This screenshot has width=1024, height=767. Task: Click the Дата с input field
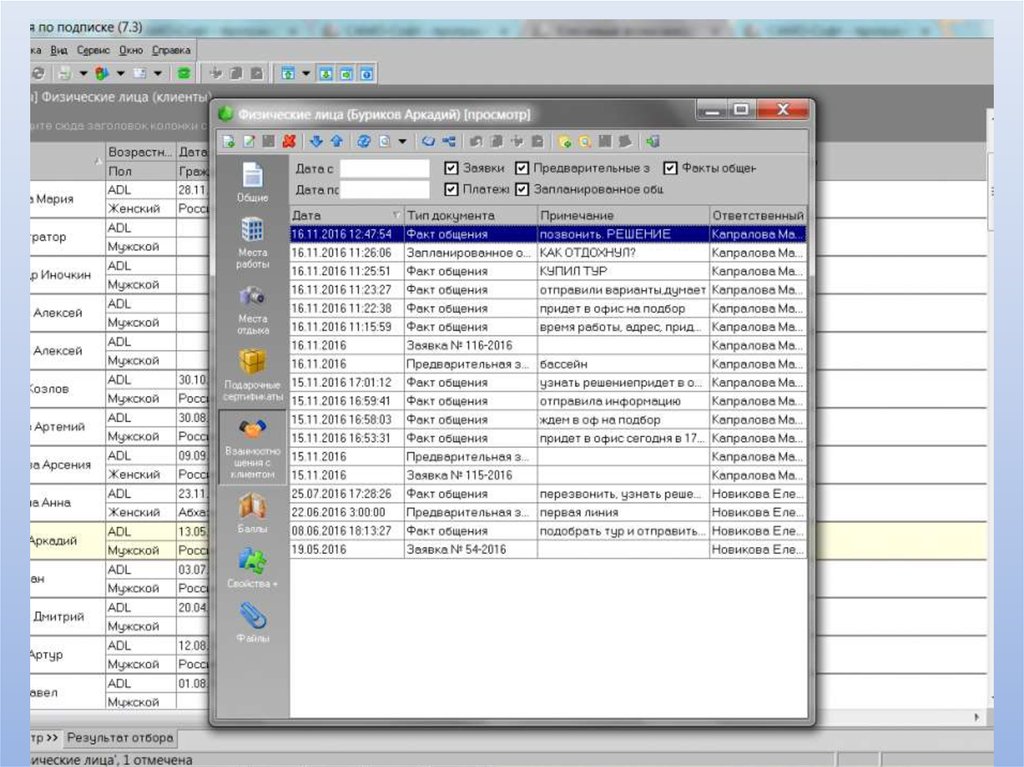coord(384,169)
